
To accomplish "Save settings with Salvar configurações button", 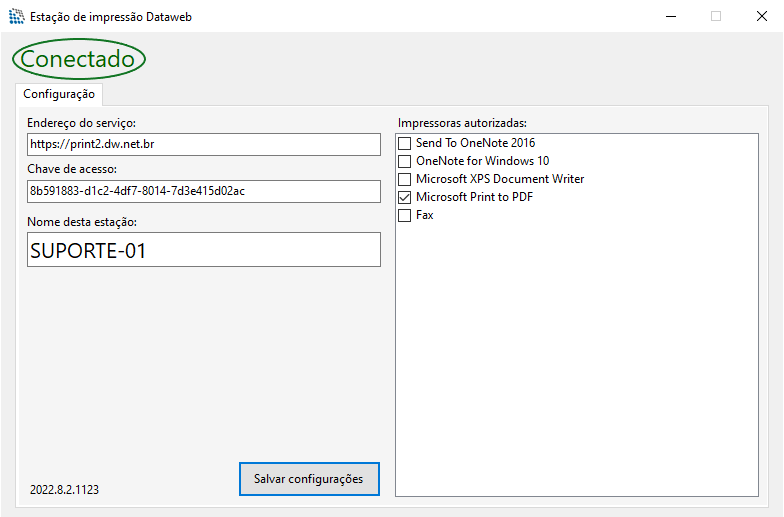I will click(309, 479).
